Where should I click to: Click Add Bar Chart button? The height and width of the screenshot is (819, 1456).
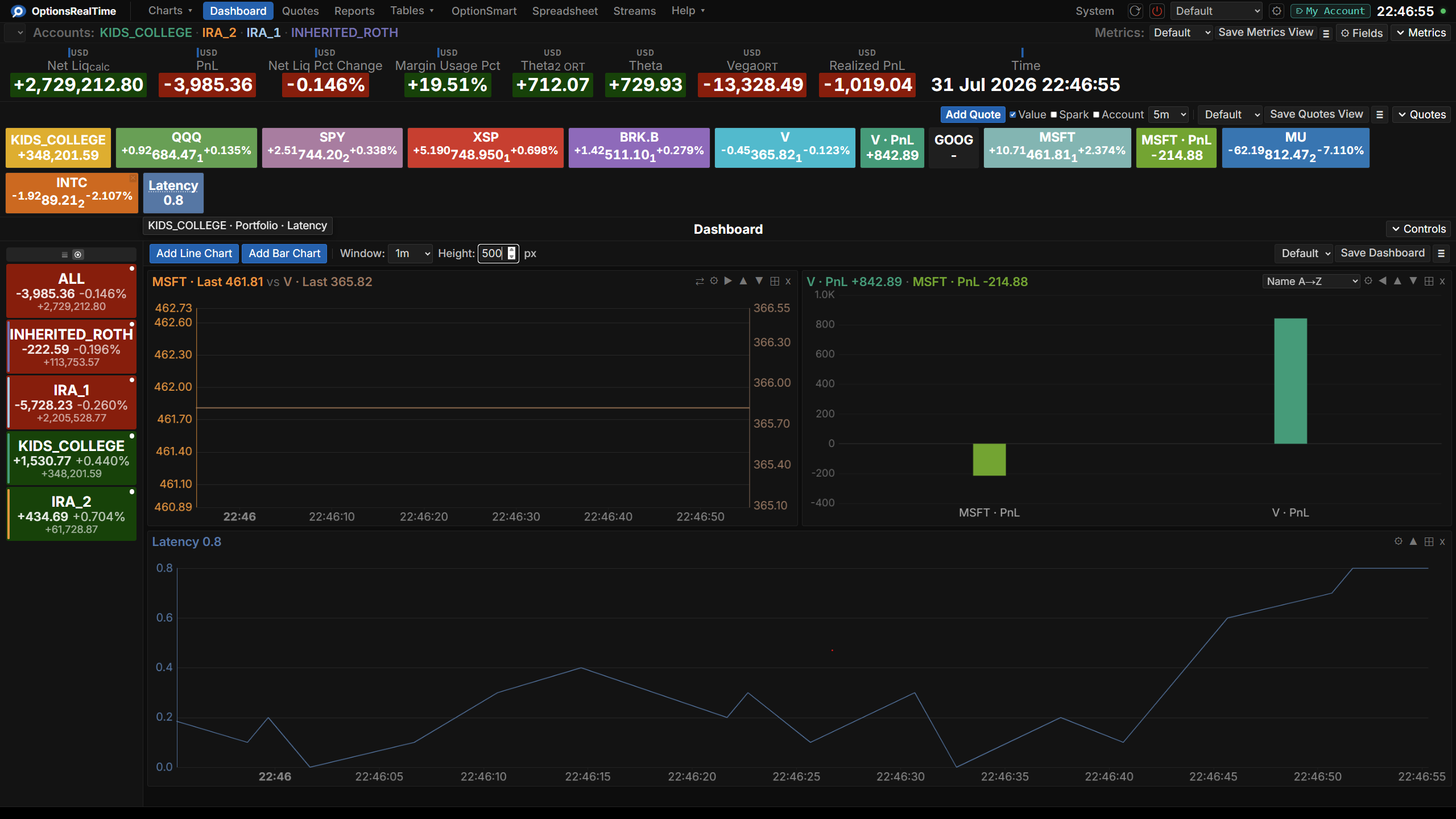[284, 254]
